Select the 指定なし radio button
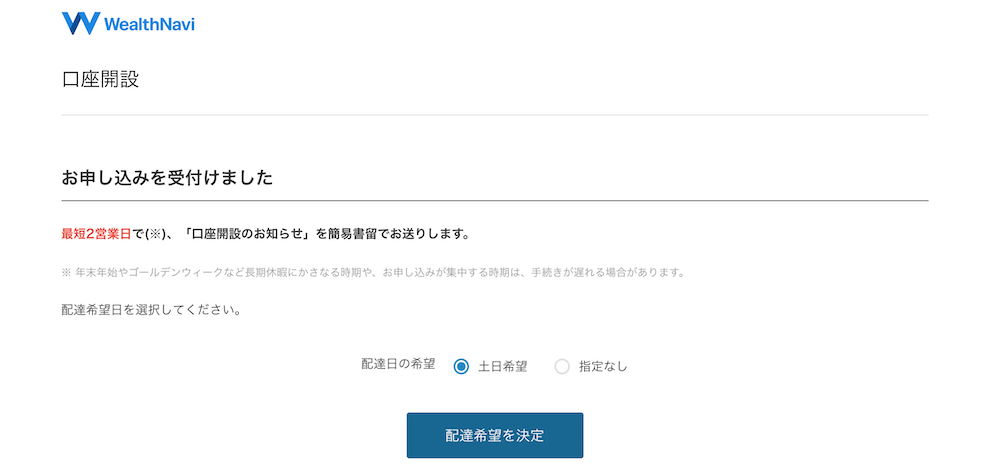Screen dimensions: 1000x473 562,367
